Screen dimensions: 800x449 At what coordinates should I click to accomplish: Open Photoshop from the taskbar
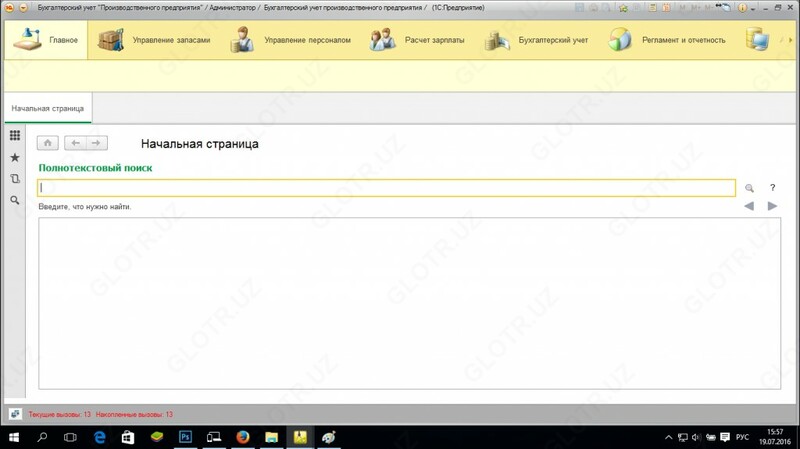pyautogui.click(x=185, y=437)
